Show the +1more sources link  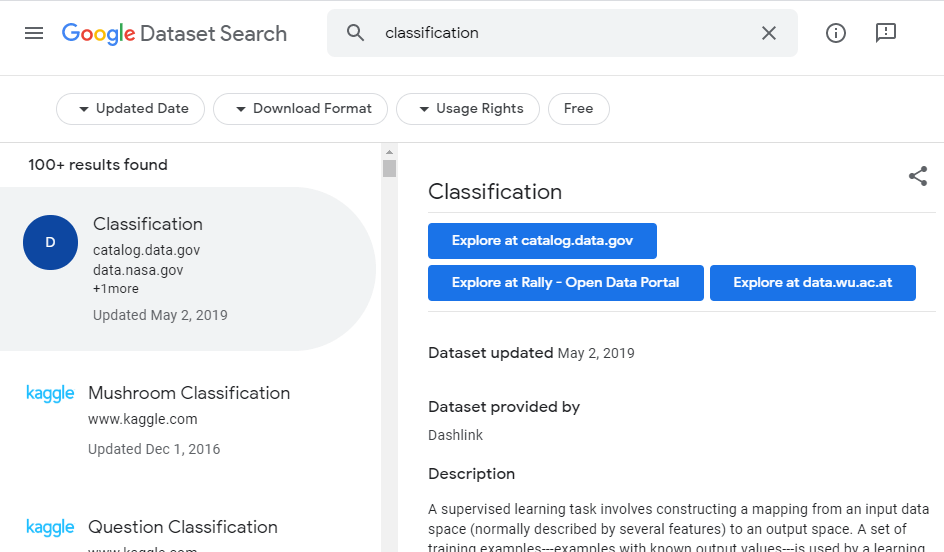116,289
